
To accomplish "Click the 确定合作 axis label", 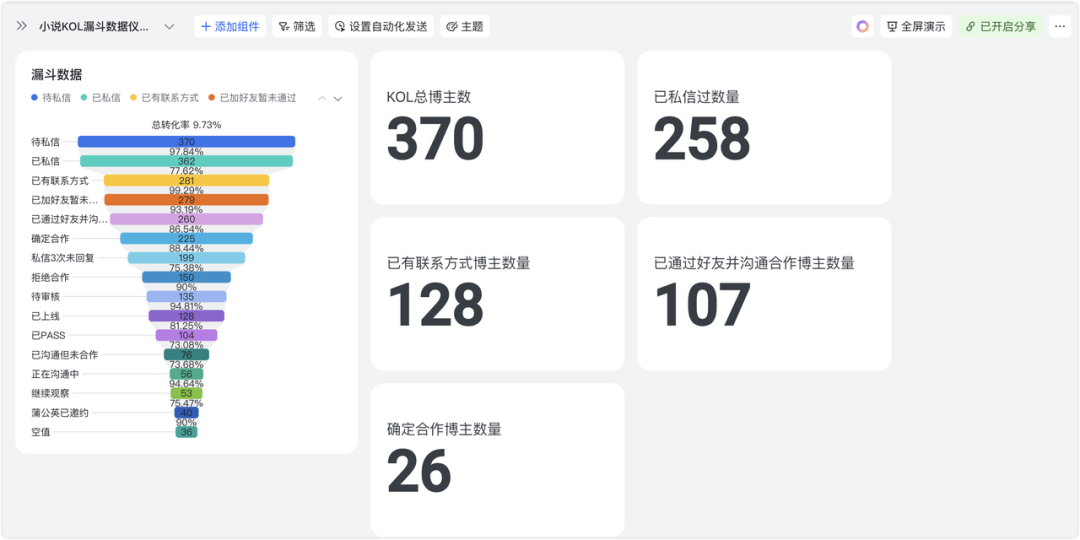I will 50,238.
